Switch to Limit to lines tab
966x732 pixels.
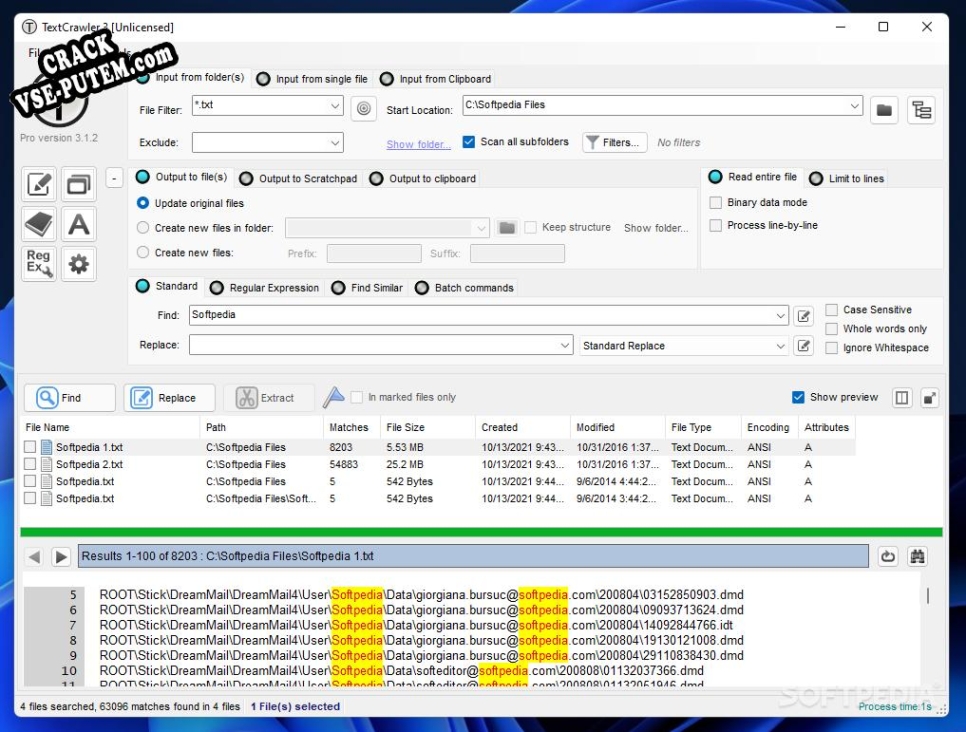pyautogui.click(x=847, y=179)
